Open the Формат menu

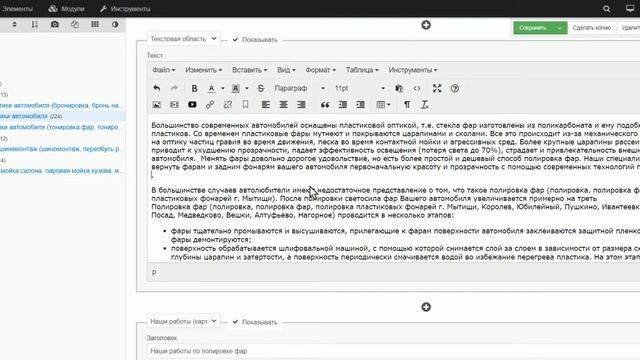320,70
